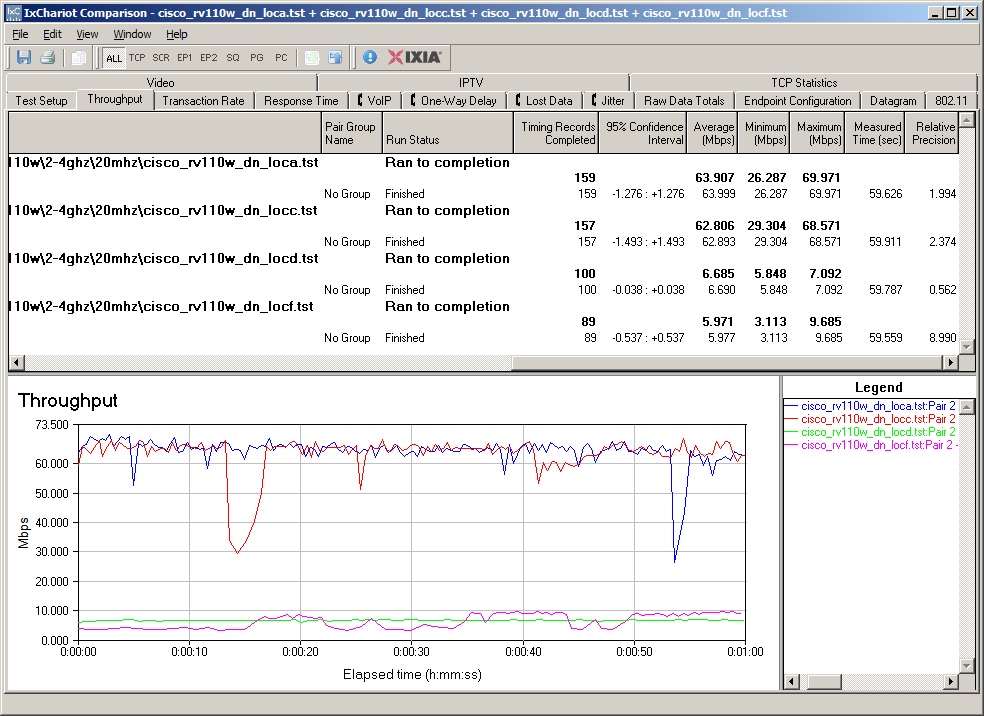Switch to the Lost Data tab
Screen dimensions: 984x716
click(544, 100)
